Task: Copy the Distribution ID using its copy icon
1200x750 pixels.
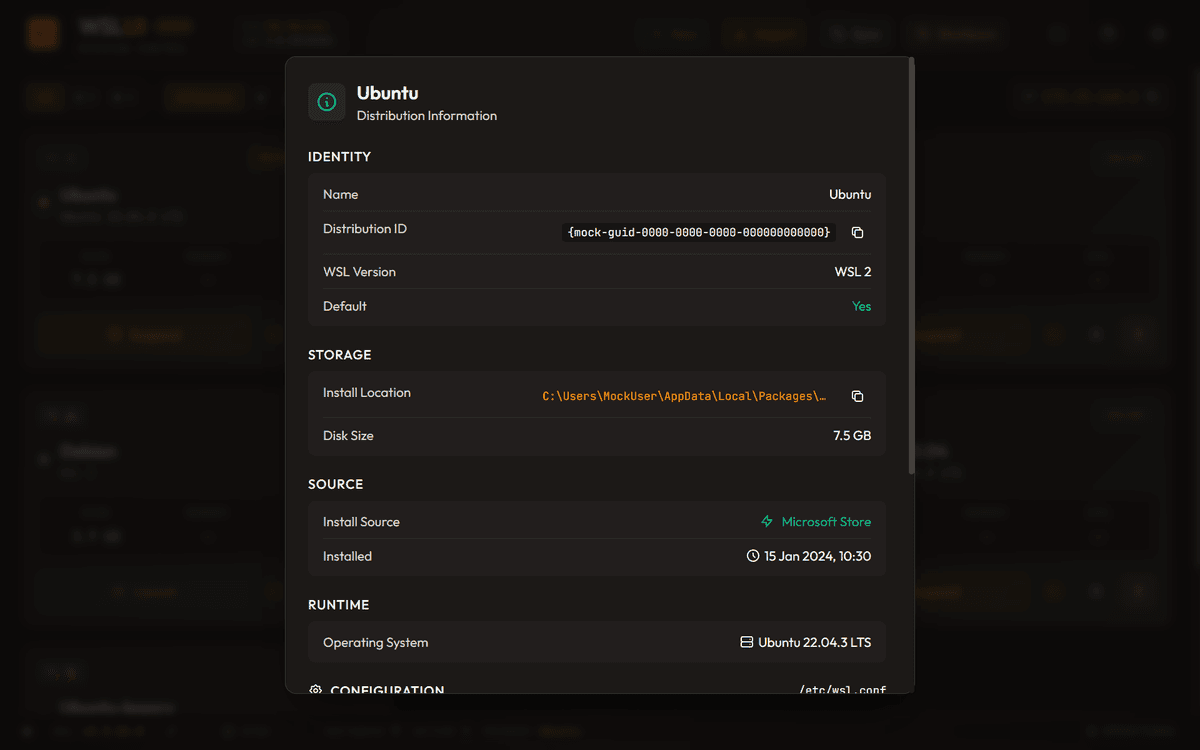Action: (857, 231)
